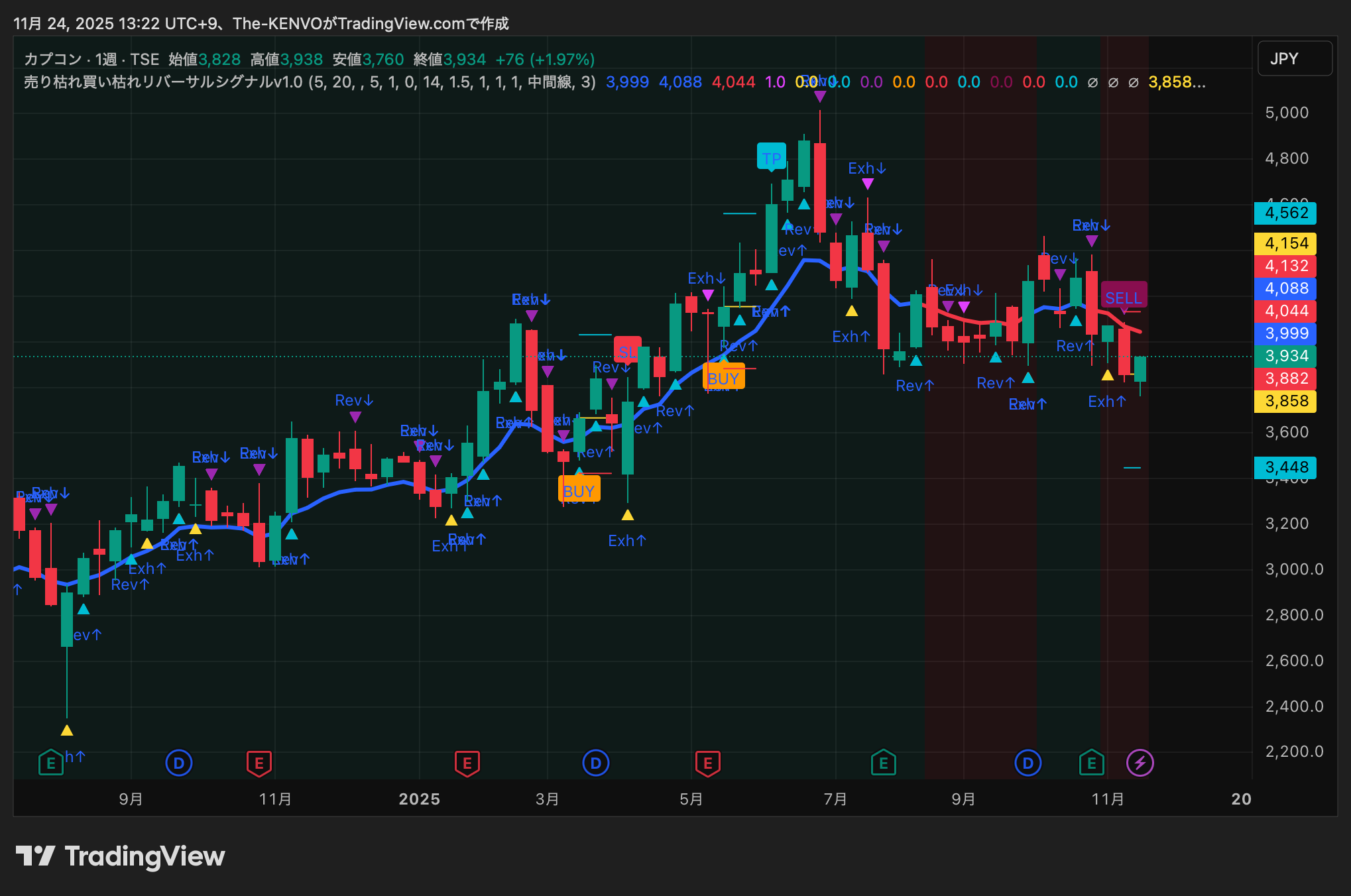Click the green 3,934 current price label
Viewport: 1351px width, 896px height.
click(x=1285, y=356)
